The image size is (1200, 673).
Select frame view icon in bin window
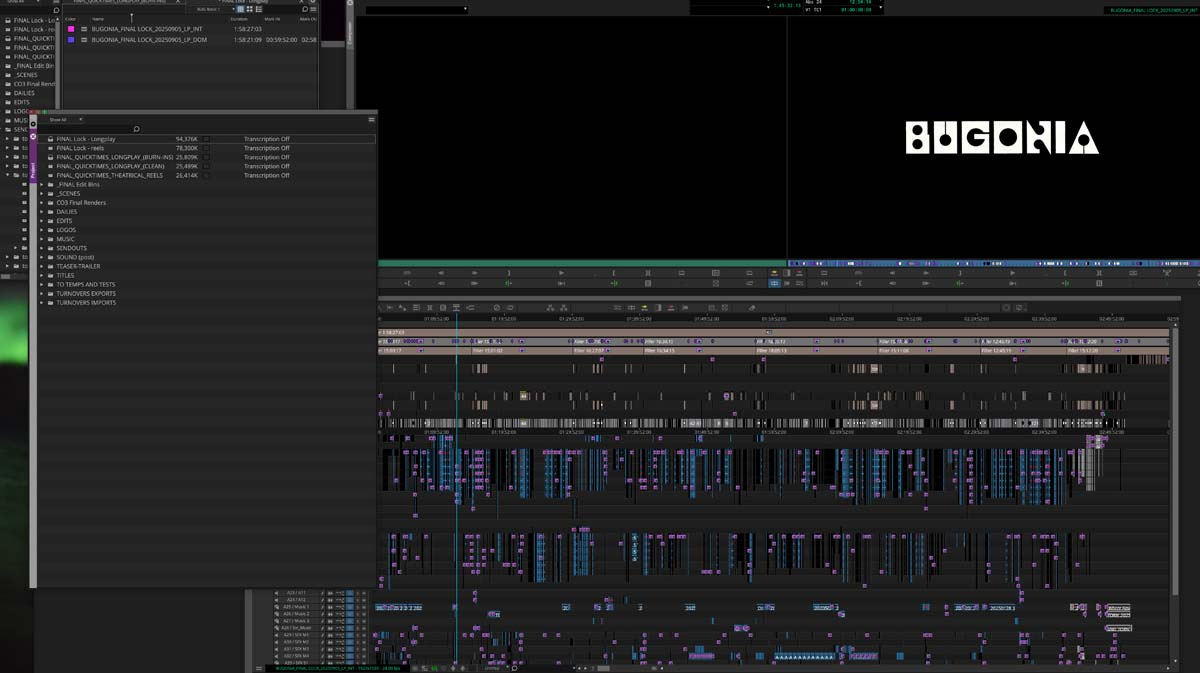click(x=250, y=9)
